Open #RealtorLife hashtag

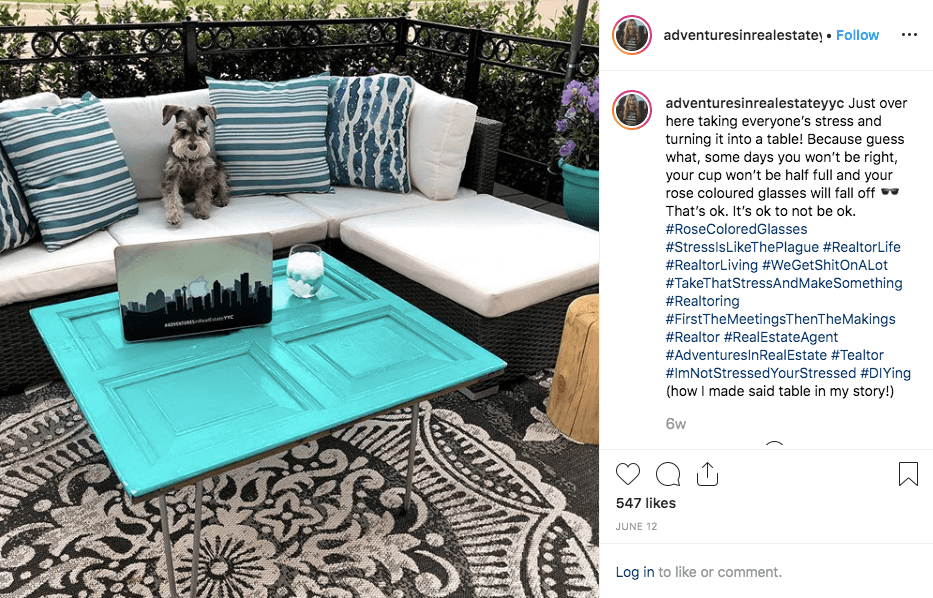click(862, 247)
